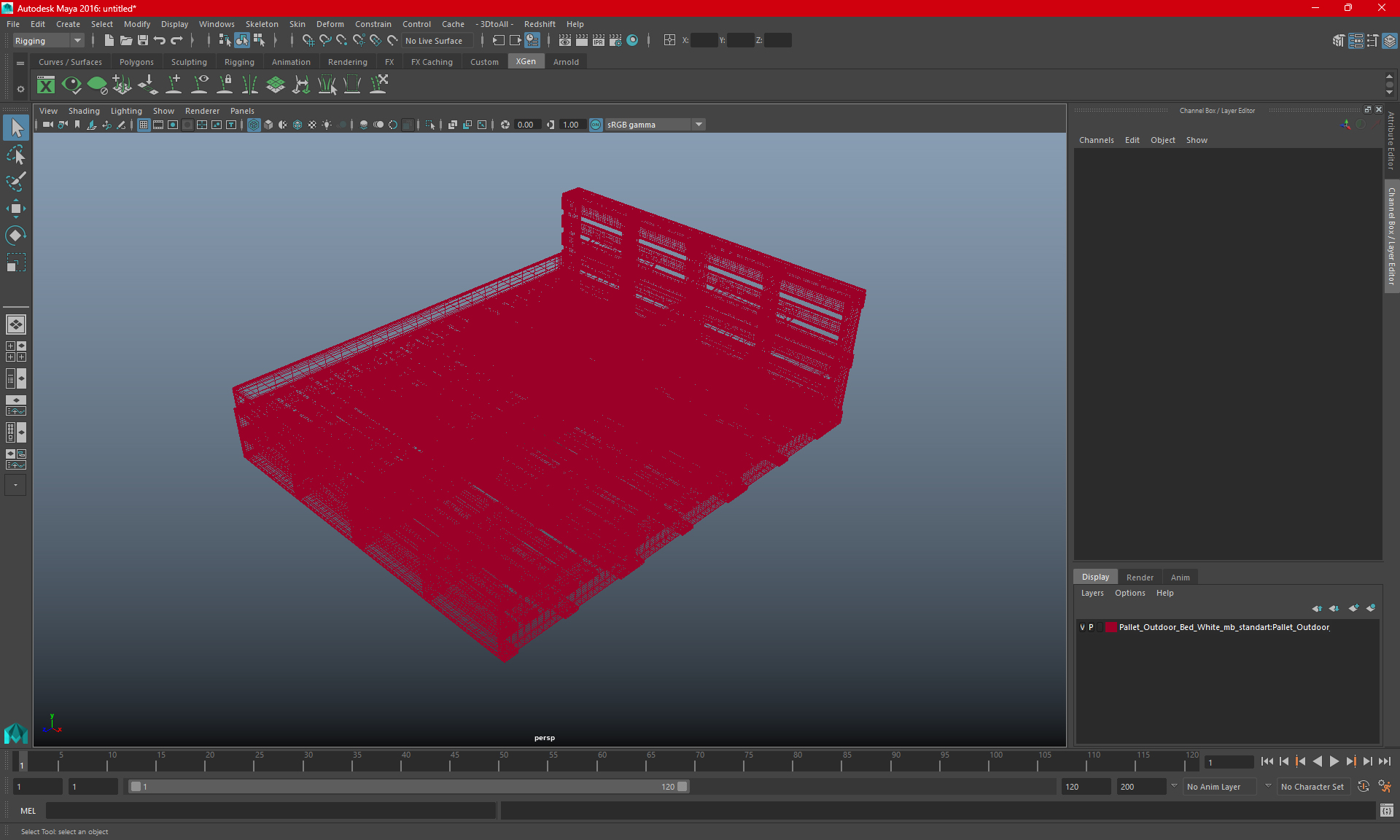Click the XGen green layered tiles icon

click(x=276, y=85)
